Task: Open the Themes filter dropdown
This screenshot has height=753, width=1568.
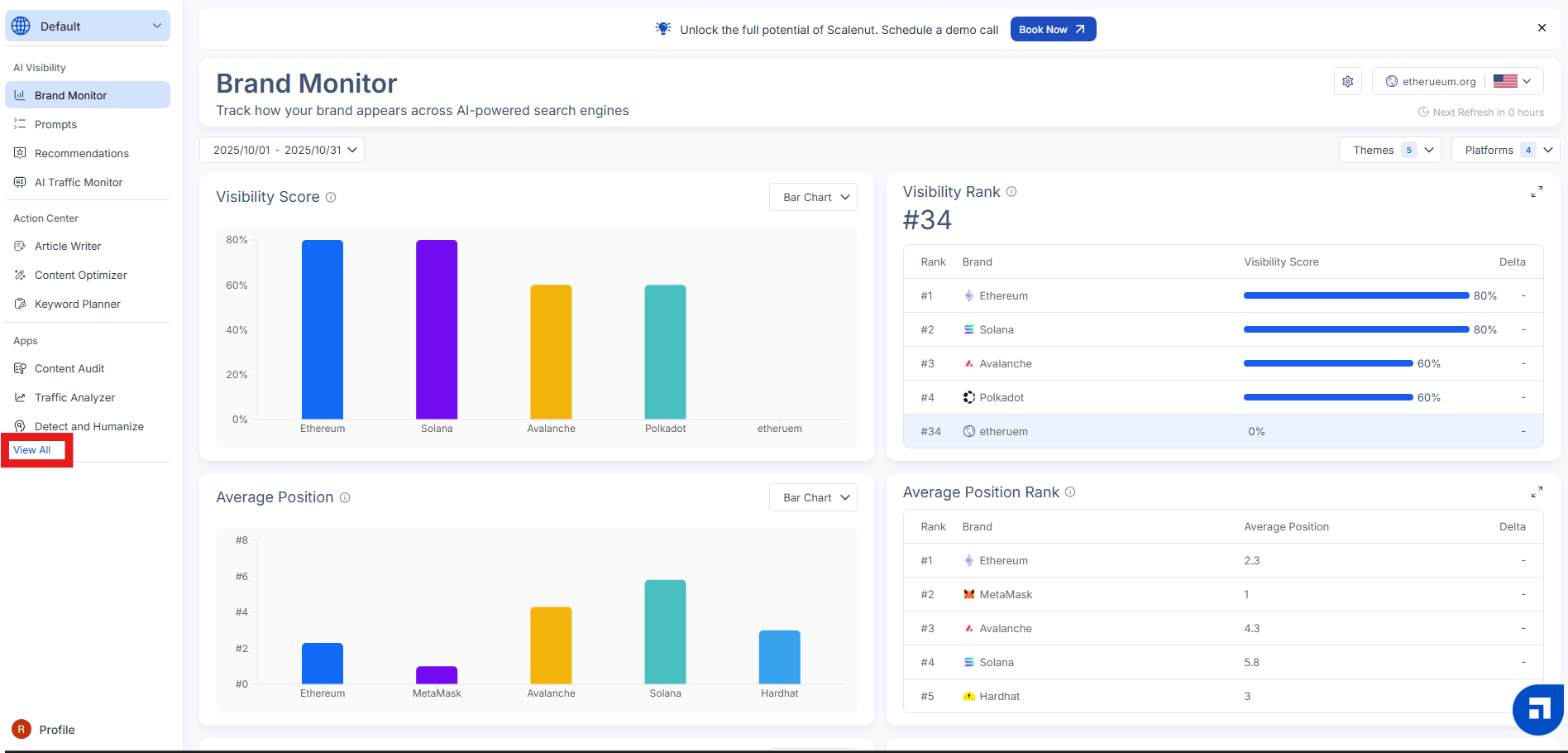Action: [x=1389, y=150]
